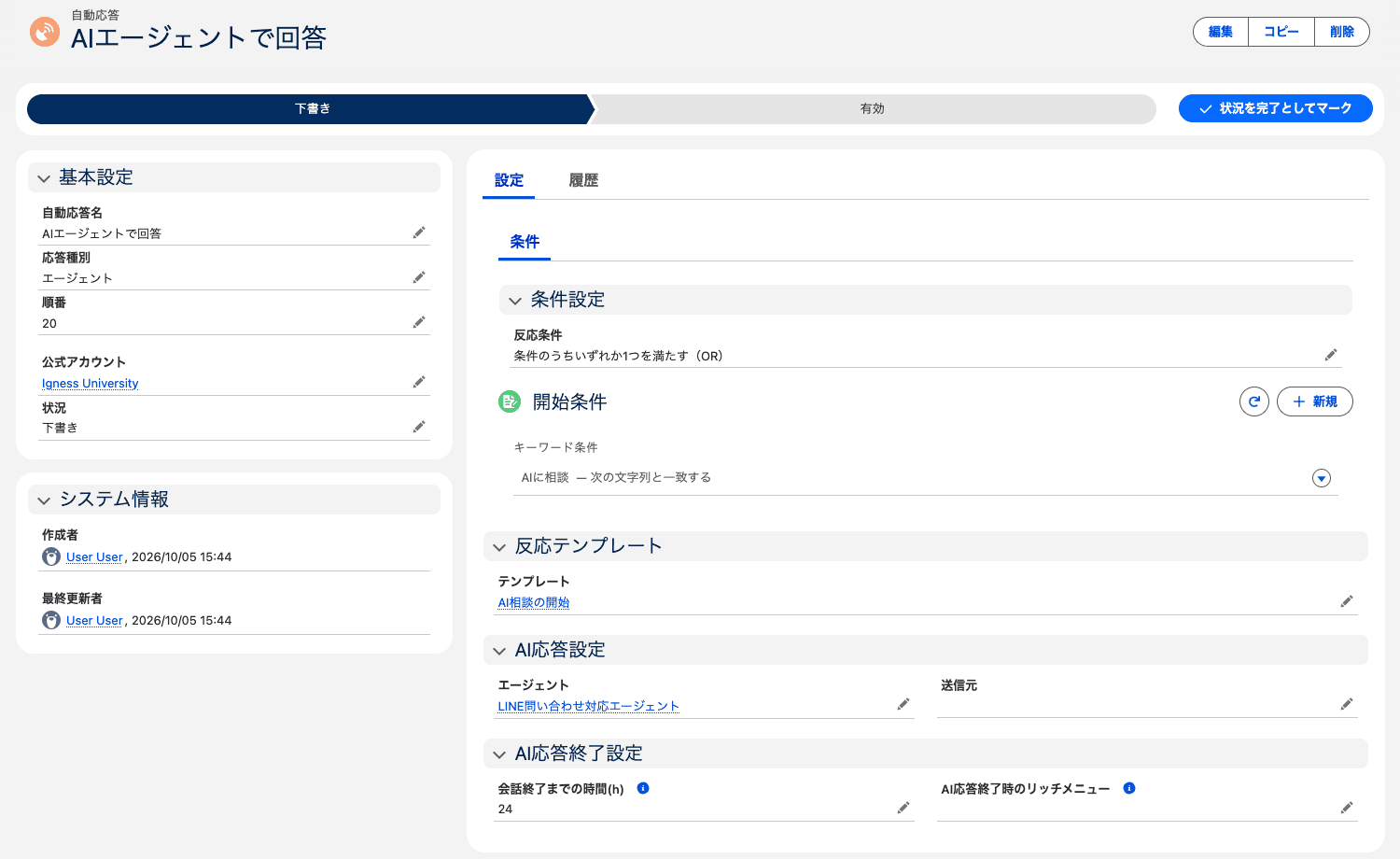
Task: Refresh the 開始条件 list
Action: pyautogui.click(x=1254, y=401)
